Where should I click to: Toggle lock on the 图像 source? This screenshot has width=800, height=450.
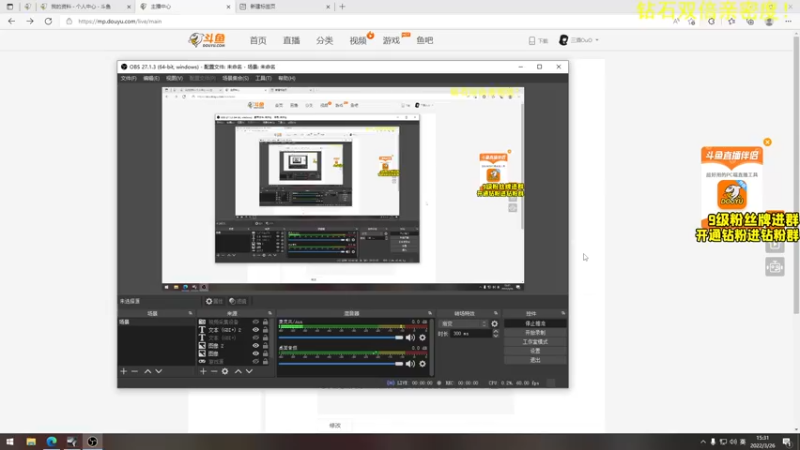click(265, 354)
